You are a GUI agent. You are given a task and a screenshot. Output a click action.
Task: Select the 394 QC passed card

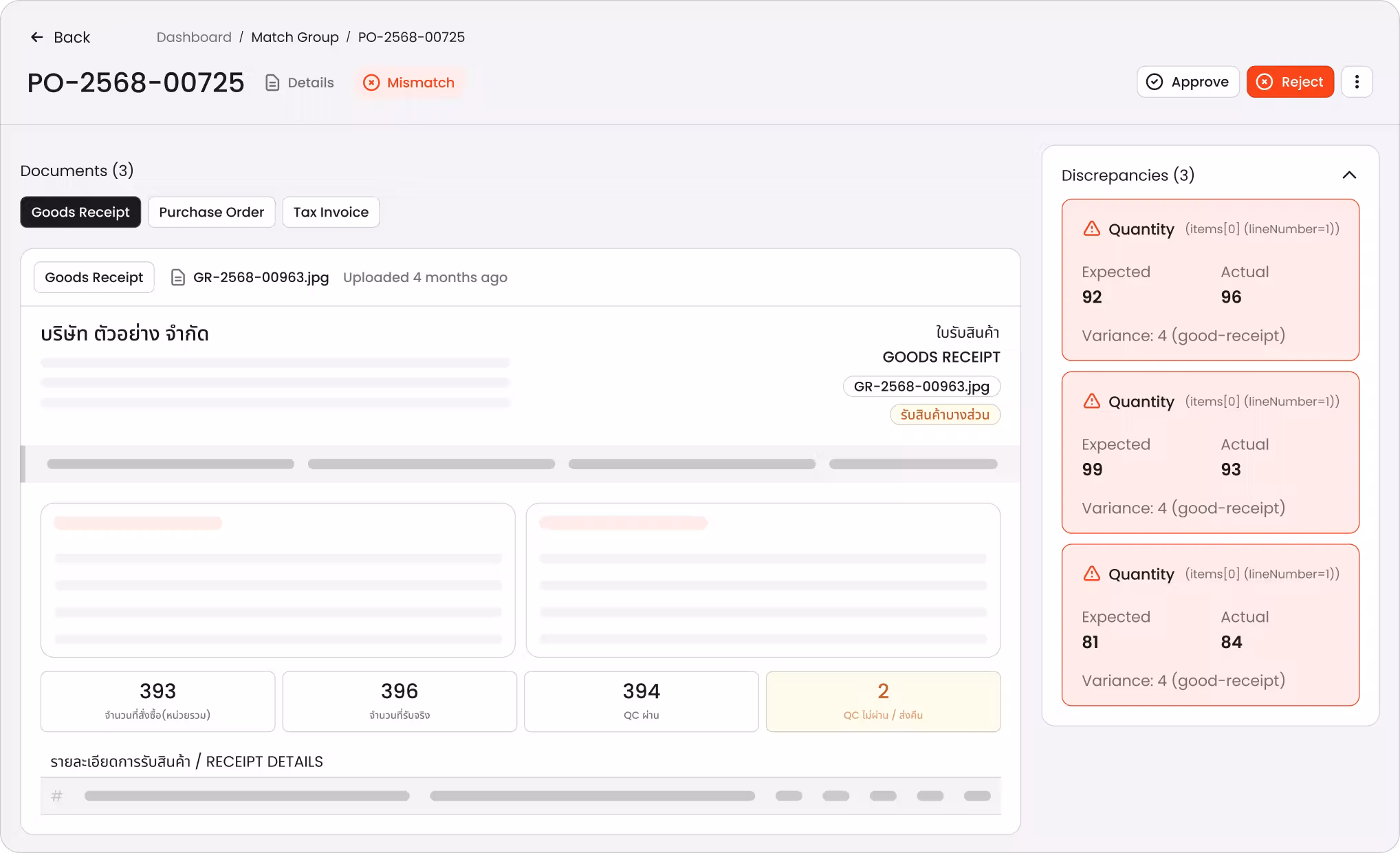point(642,702)
